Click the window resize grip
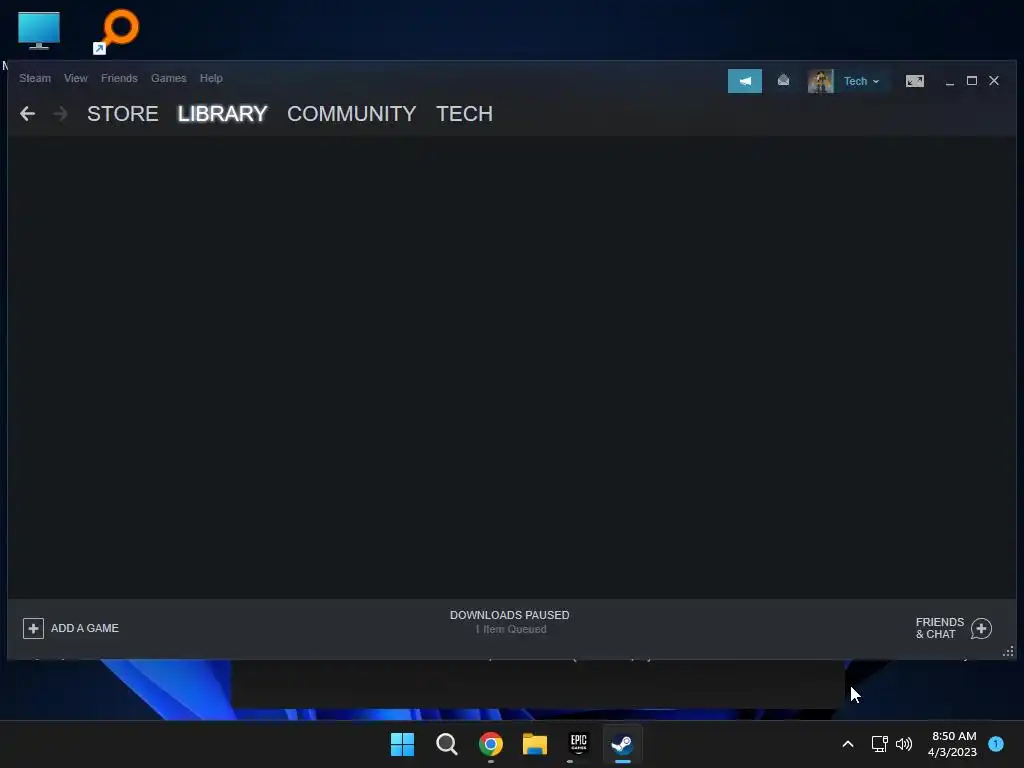 [1008, 651]
